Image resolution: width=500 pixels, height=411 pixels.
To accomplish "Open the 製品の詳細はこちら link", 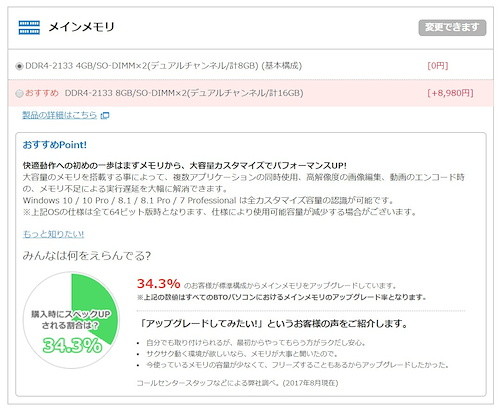I will [59, 115].
